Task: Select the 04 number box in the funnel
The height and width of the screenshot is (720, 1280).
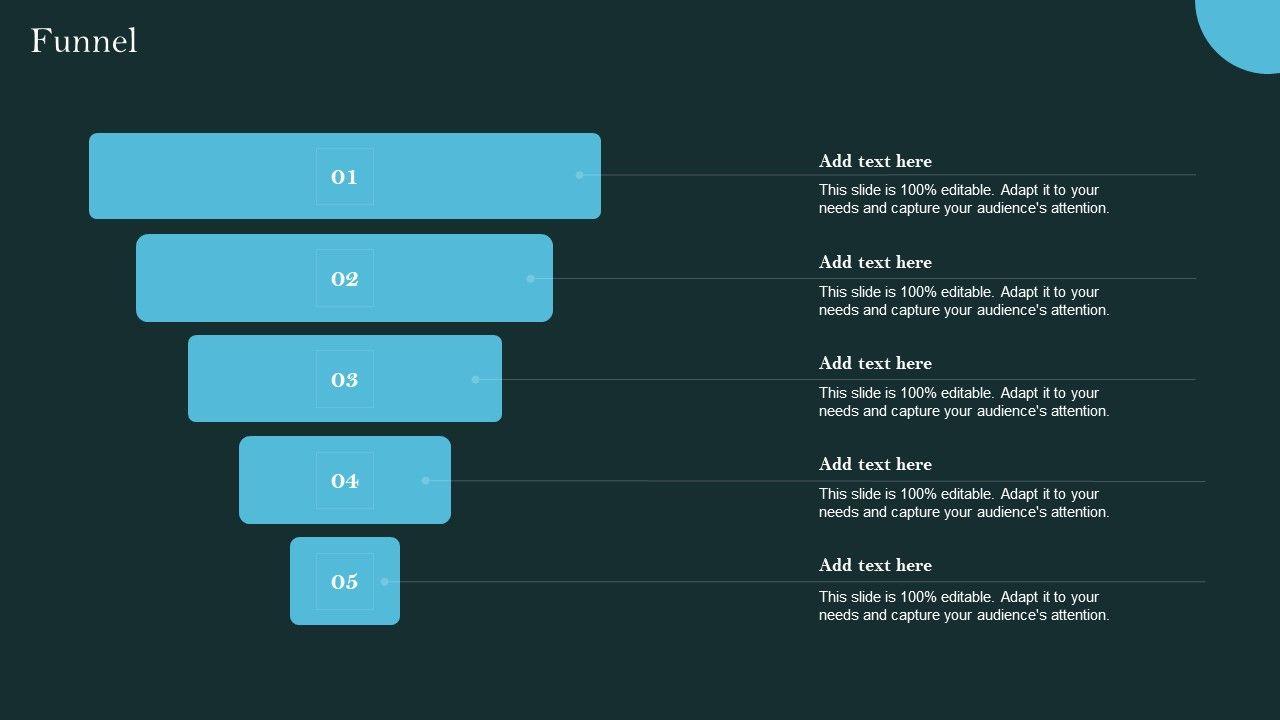Action: (x=345, y=481)
